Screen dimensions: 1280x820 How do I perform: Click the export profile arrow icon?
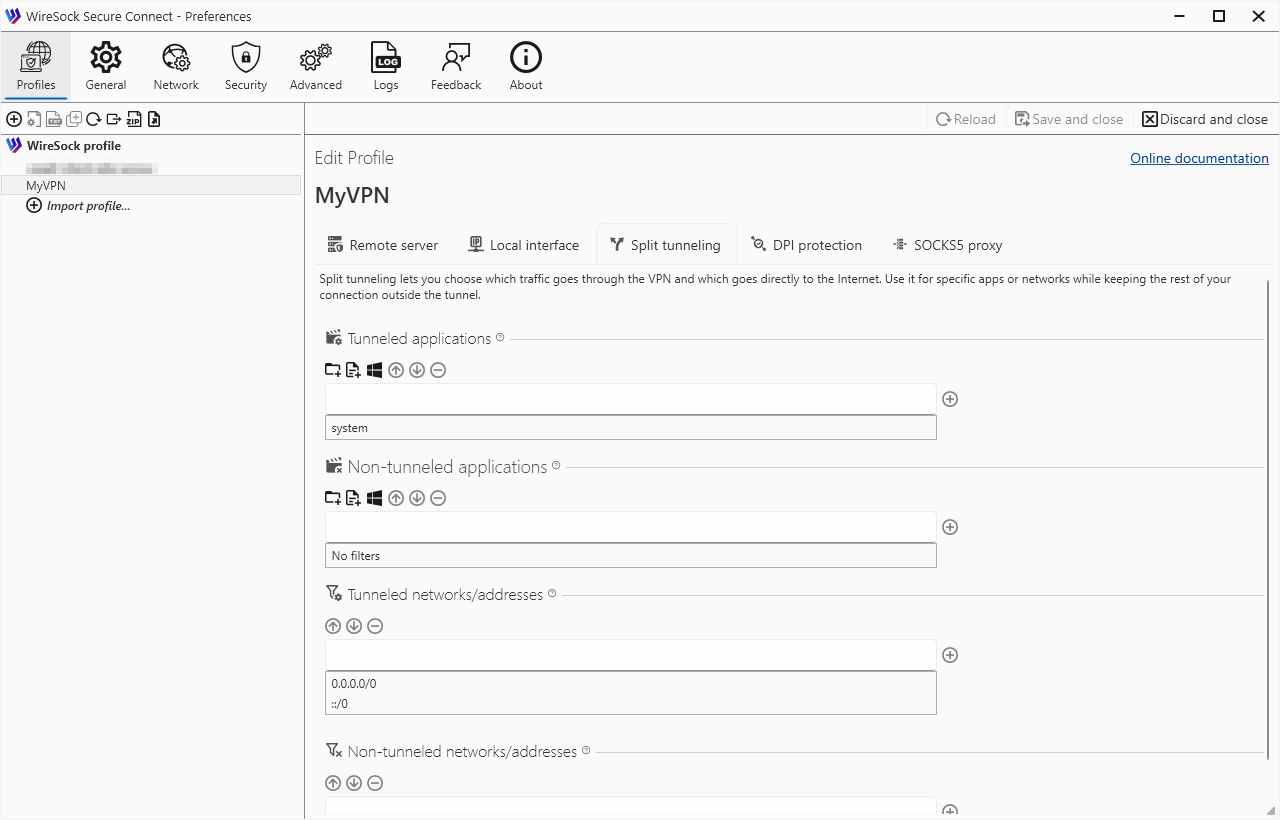point(114,119)
